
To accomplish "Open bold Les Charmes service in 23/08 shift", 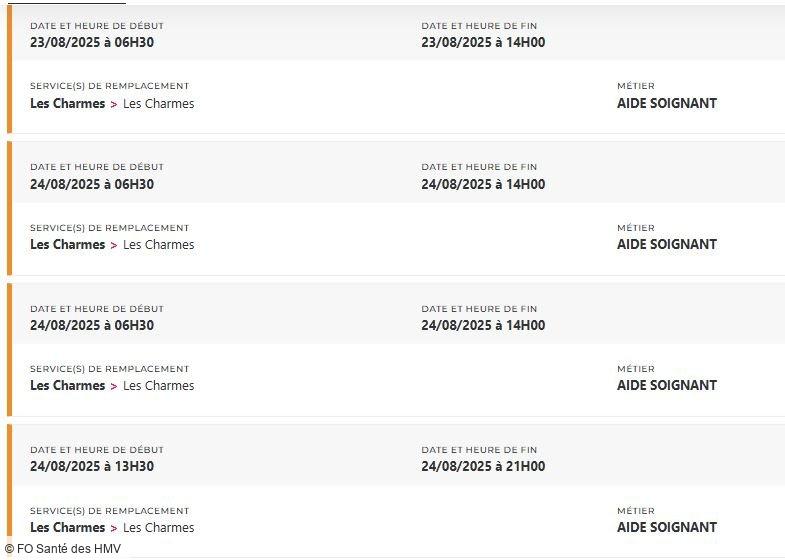I will coord(67,103).
